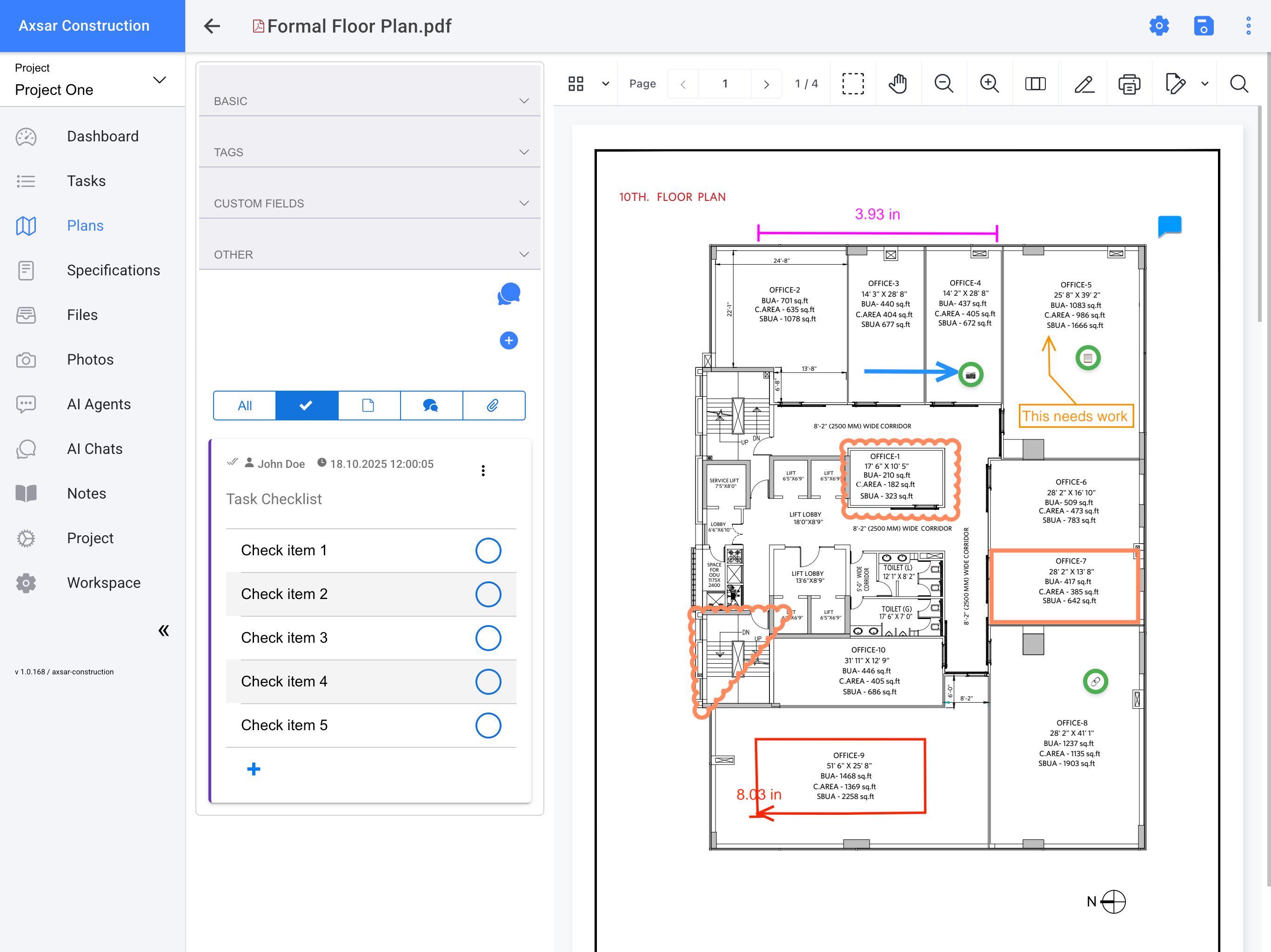Mark Check item 3 as done
Screen dimensions: 1271x952
(x=488, y=638)
